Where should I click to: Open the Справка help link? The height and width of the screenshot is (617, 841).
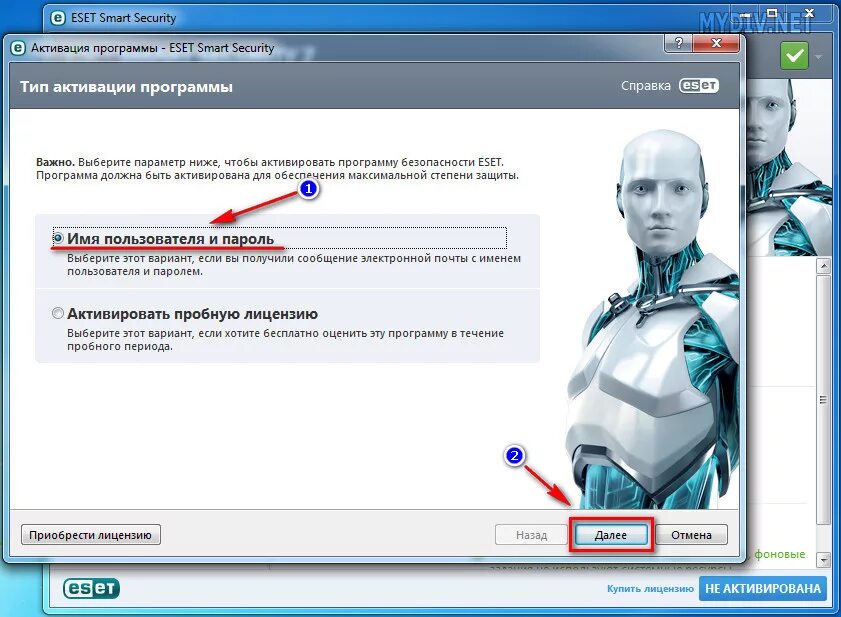646,86
